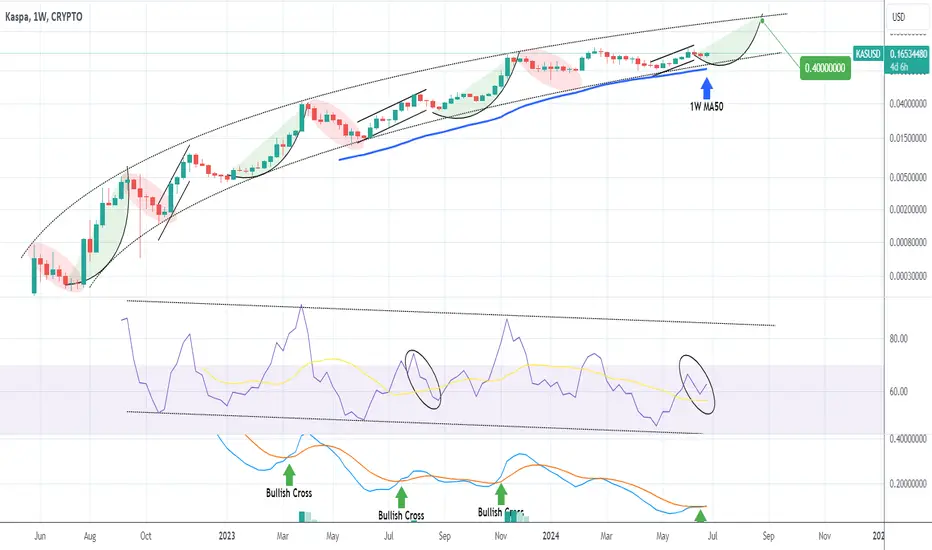Viewport: 932px width, 550px height.
Task: Click the 0.04000000 price axis label
Action: pos(908,104)
